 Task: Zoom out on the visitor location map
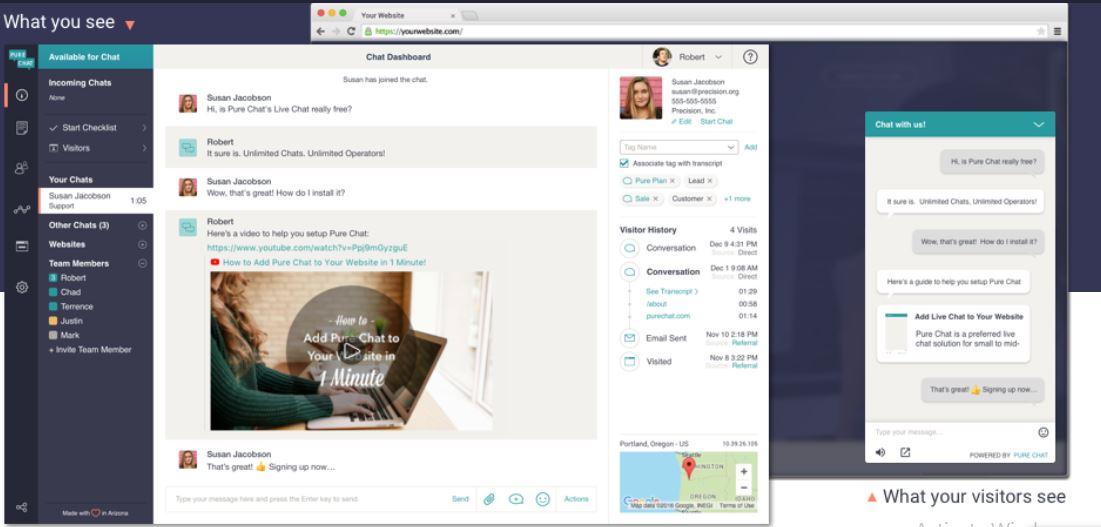744,488
